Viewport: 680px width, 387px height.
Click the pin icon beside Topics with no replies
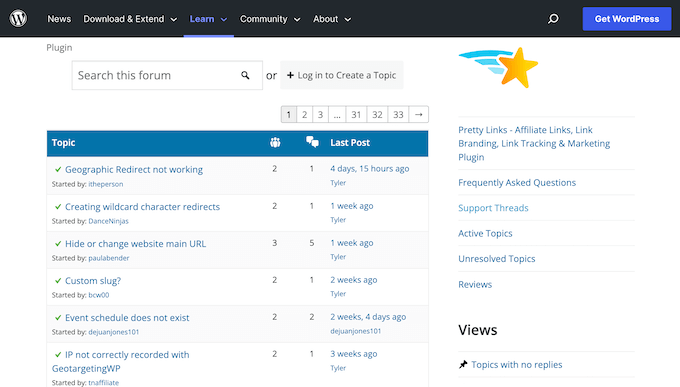(463, 364)
